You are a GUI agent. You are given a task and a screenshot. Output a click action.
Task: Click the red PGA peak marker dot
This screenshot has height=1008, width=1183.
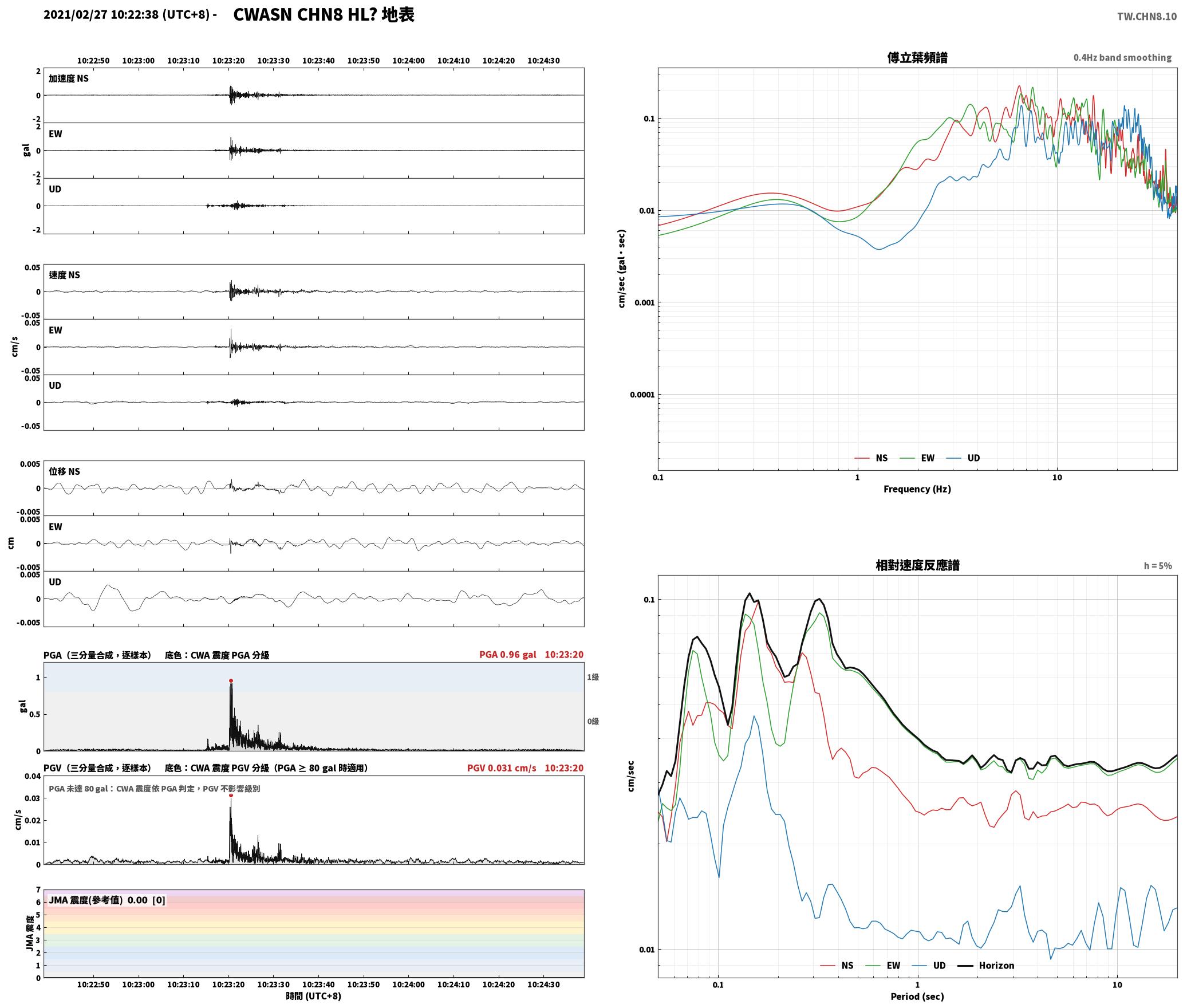[x=231, y=681]
